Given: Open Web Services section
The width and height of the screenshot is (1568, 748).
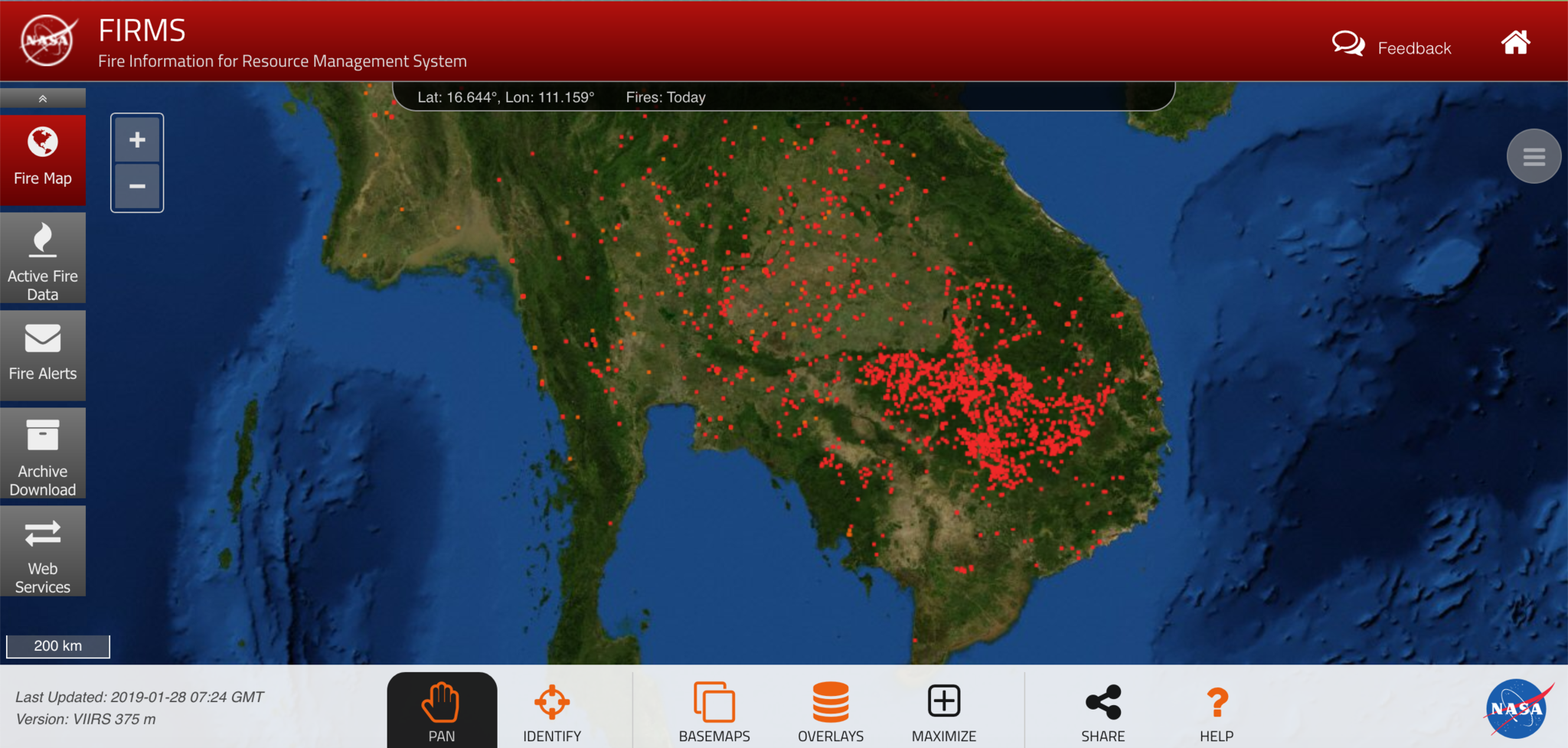Looking at the screenshot, I should [x=43, y=550].
